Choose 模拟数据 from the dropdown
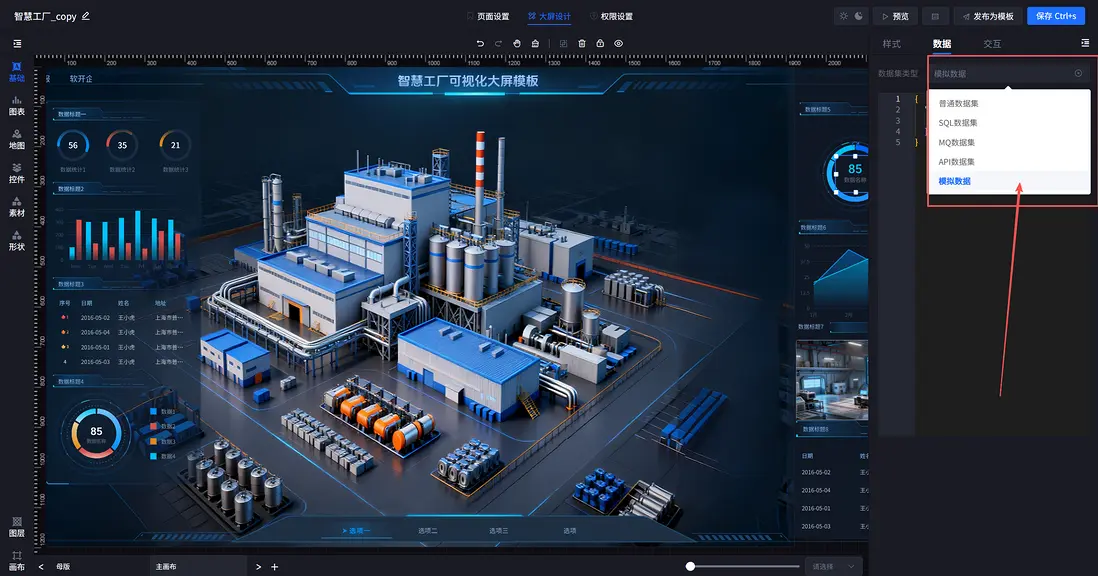Viewport: 1098px width, 576px height. [x=1009, y=181]
